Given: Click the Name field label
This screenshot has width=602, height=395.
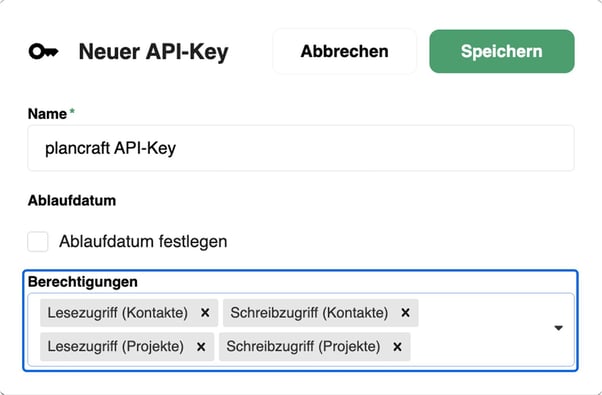Looking at the screenshot, I should (47, 114).
